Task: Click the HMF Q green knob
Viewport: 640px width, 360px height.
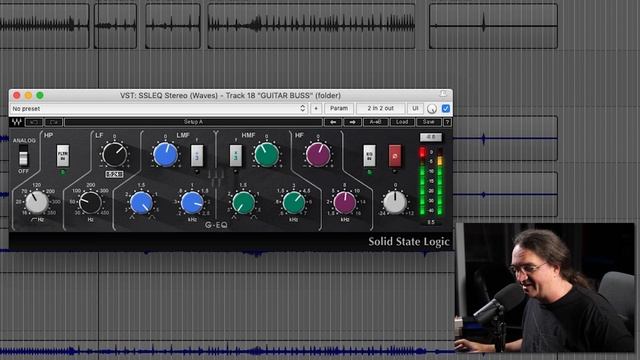Action: click(243, 203)
